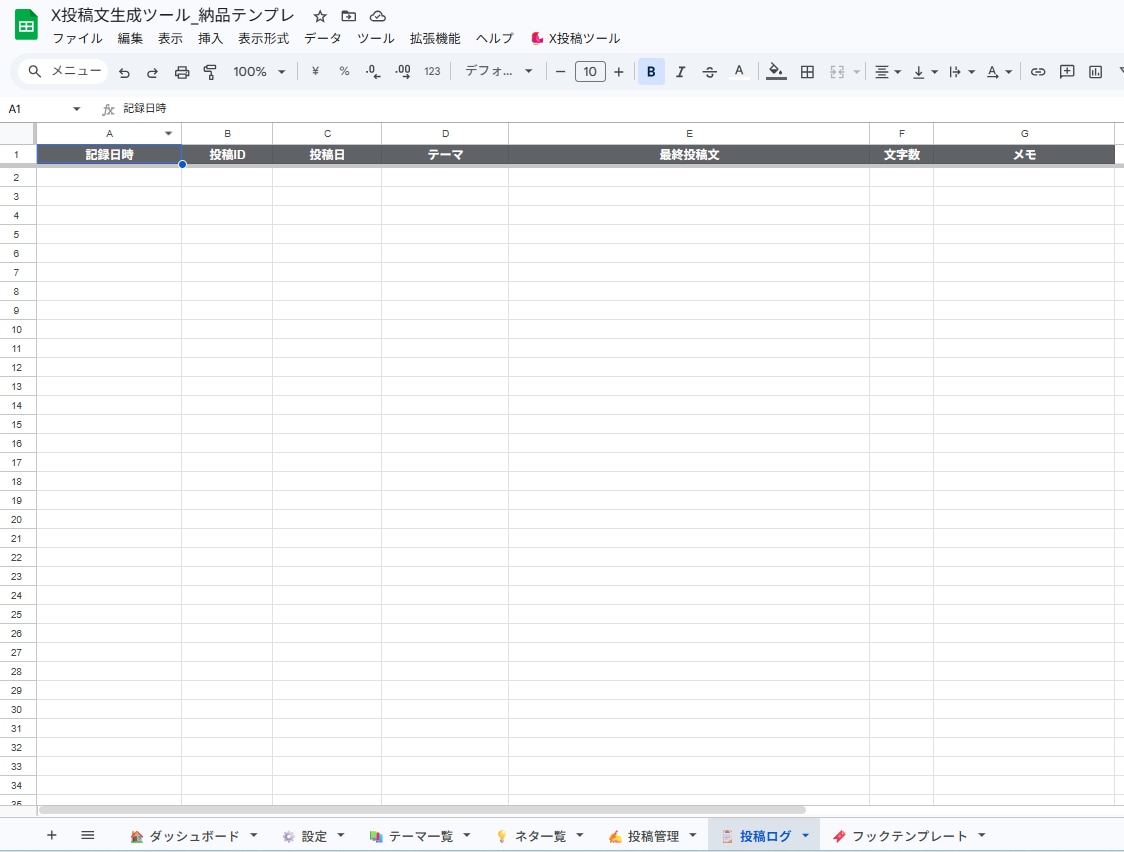Star this document
Screen dimensions: 1124x852
click(320, 16)
